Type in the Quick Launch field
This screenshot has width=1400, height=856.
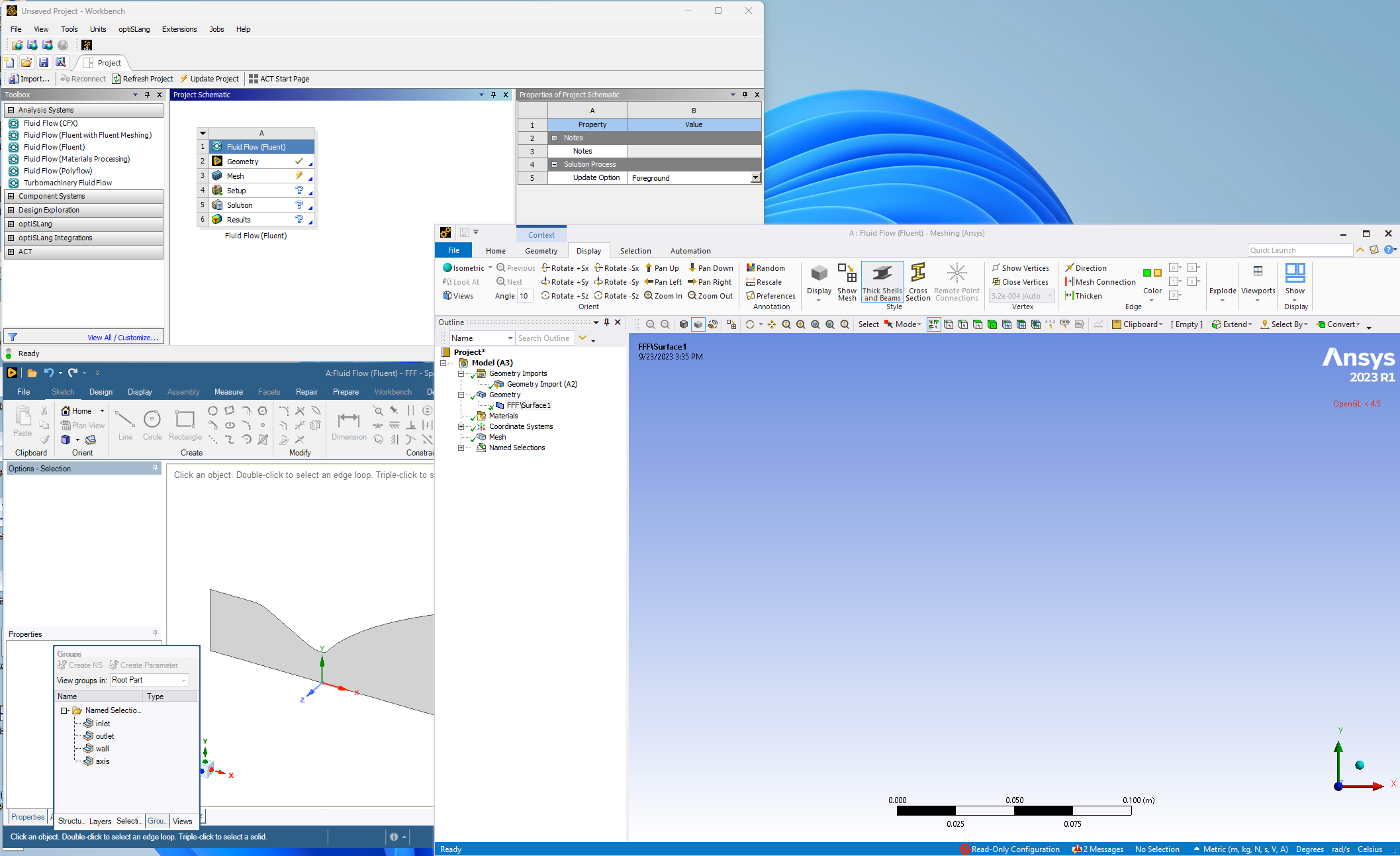coord(1299,250)
